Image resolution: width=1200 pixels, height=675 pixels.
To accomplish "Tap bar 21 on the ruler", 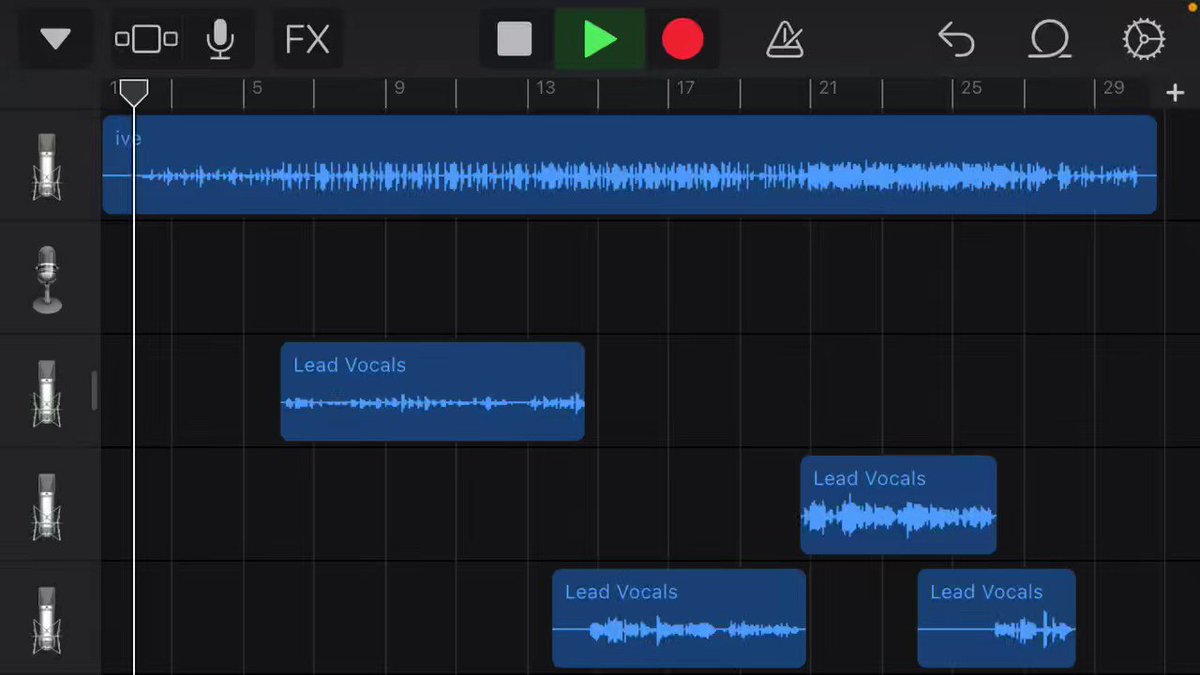I will click(828, 88).
